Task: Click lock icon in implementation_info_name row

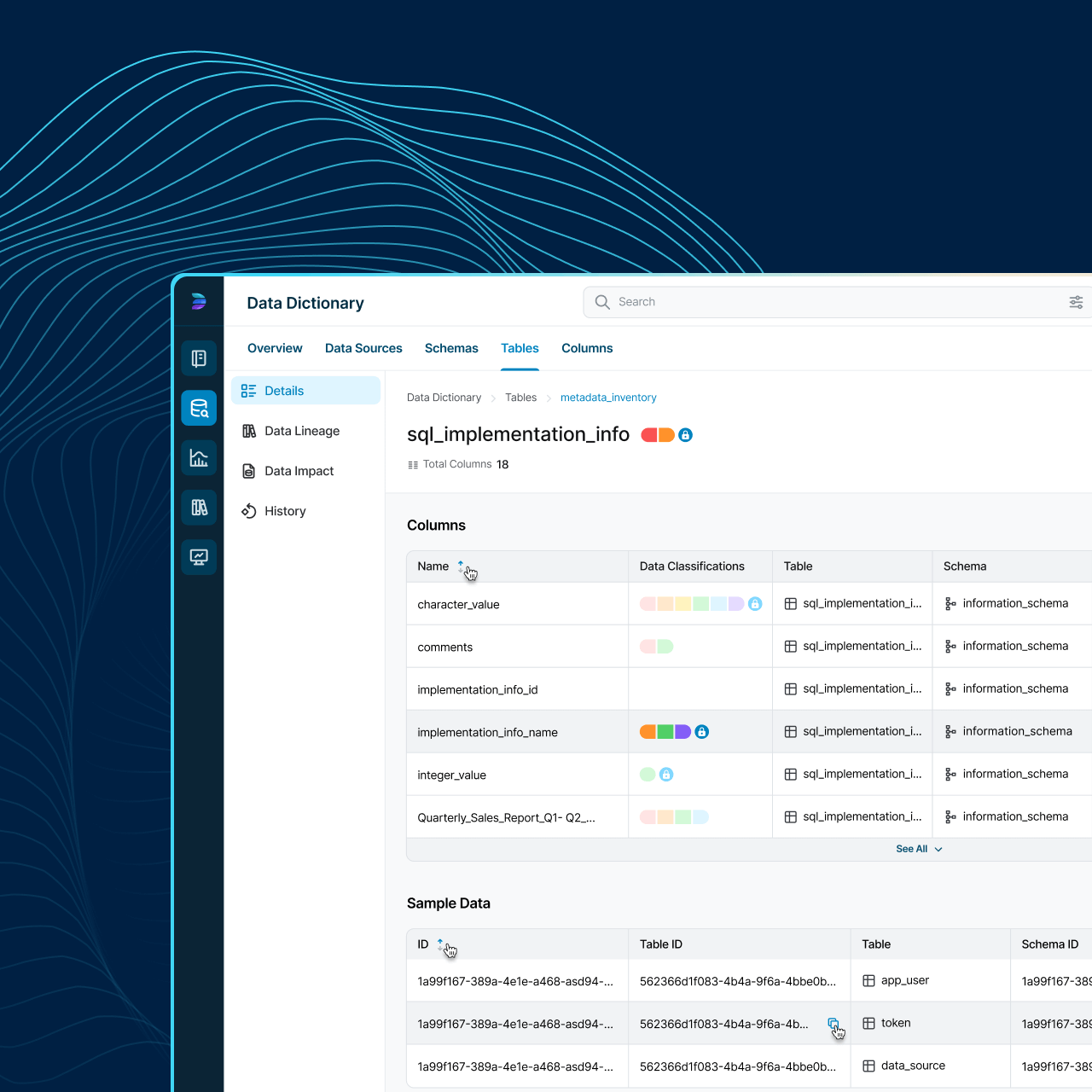Action: point(701,732)
